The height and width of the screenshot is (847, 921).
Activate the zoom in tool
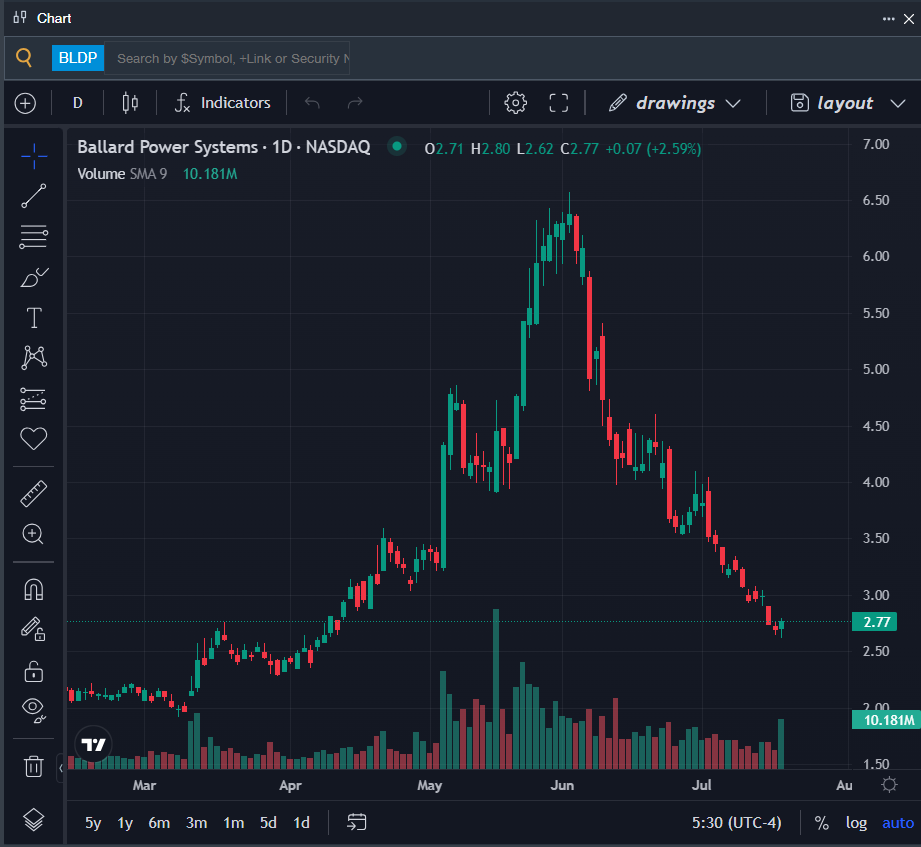click(33, 534)
